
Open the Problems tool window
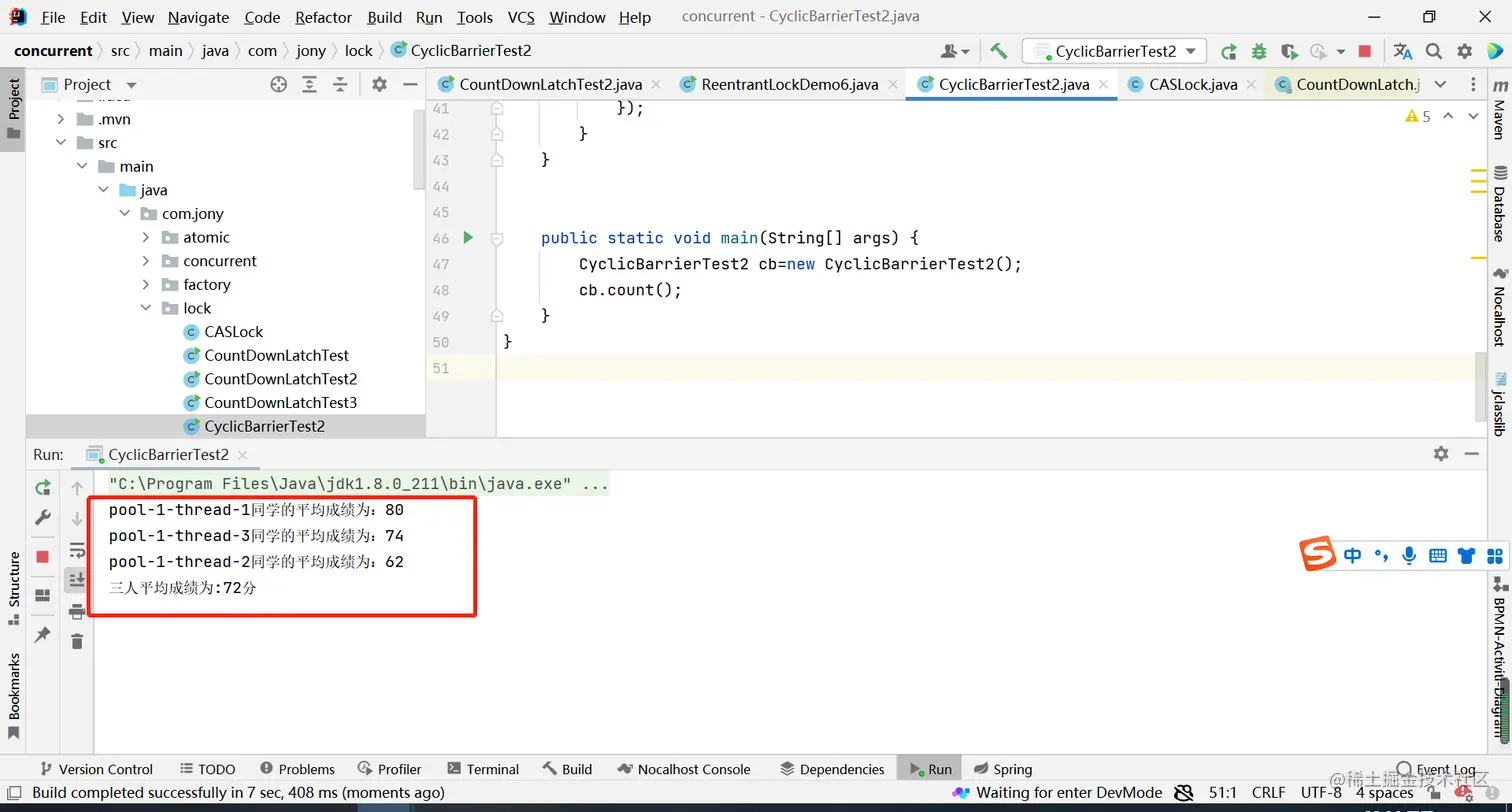297,769
